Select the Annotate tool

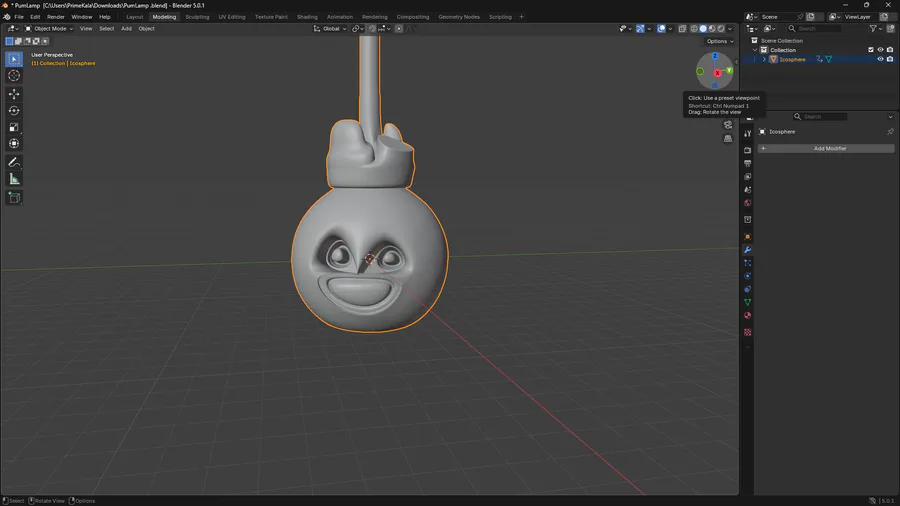[x=14, y=163]
